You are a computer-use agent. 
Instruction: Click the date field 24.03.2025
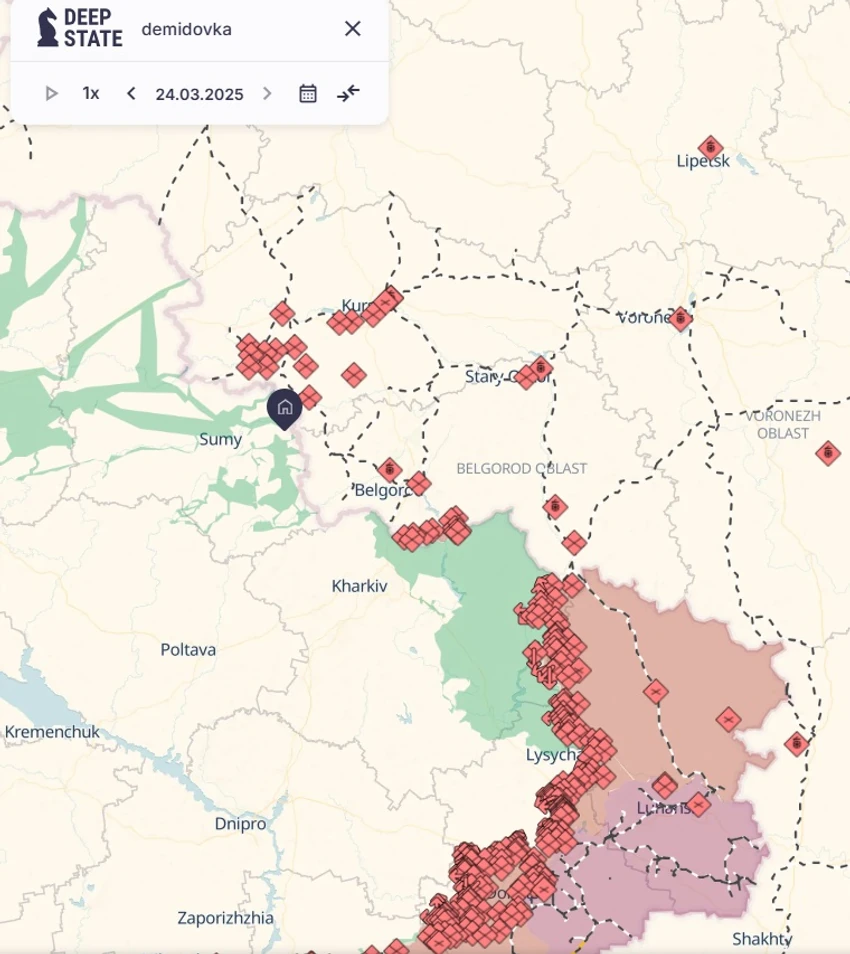tap(199, 94)
